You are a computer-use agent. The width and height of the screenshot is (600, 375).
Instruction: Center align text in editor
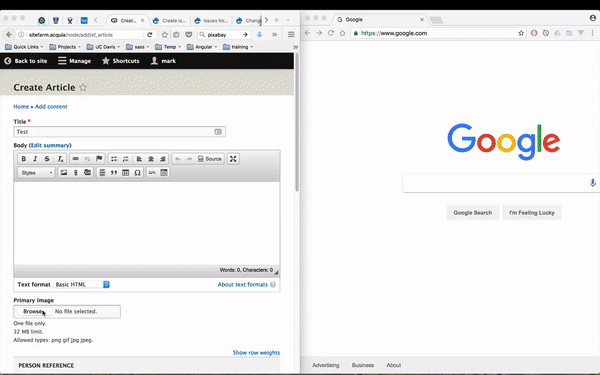pyautogui.click(x=151, y=159)
